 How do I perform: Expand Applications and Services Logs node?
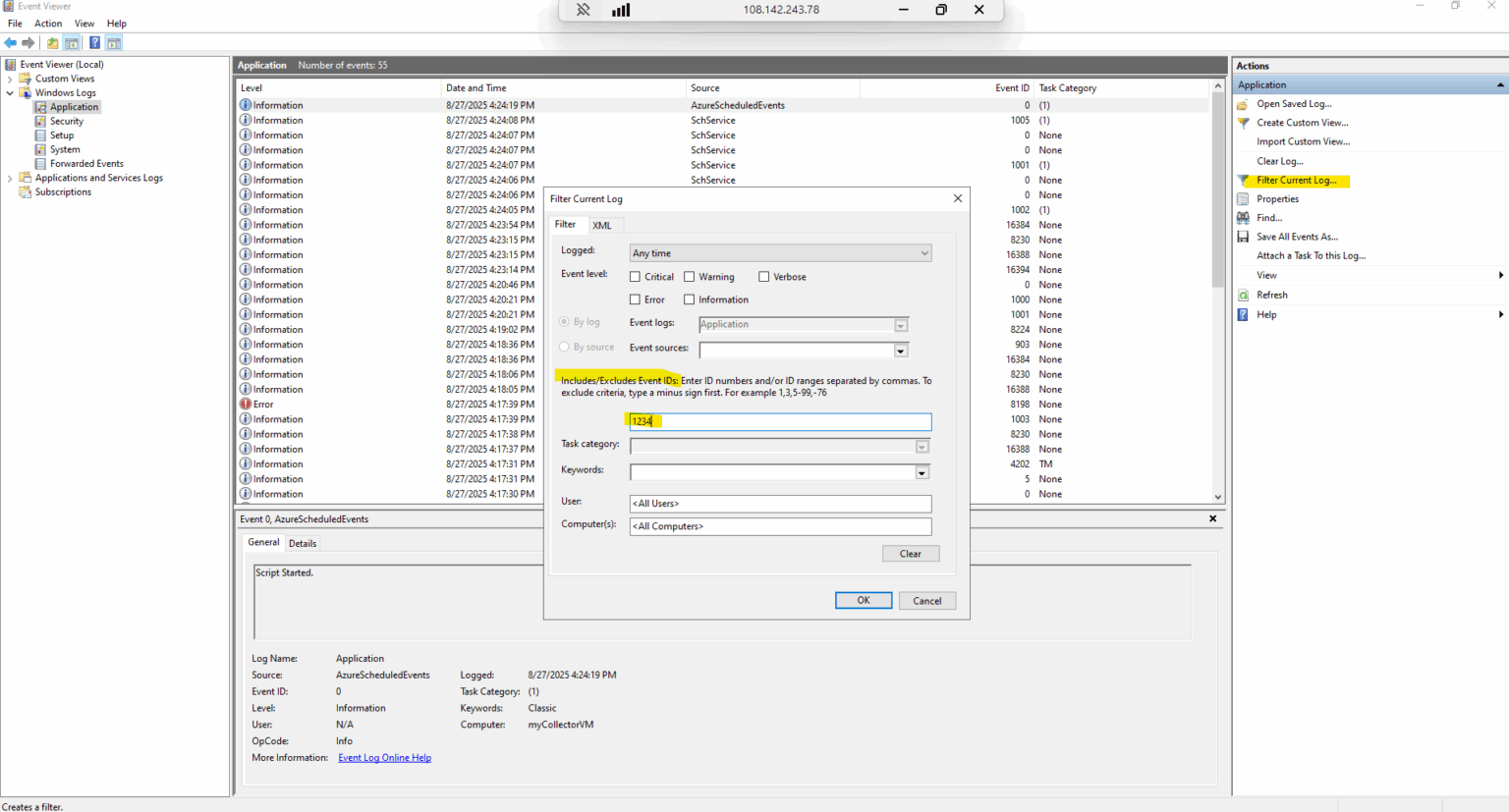[x=10, y=179]
